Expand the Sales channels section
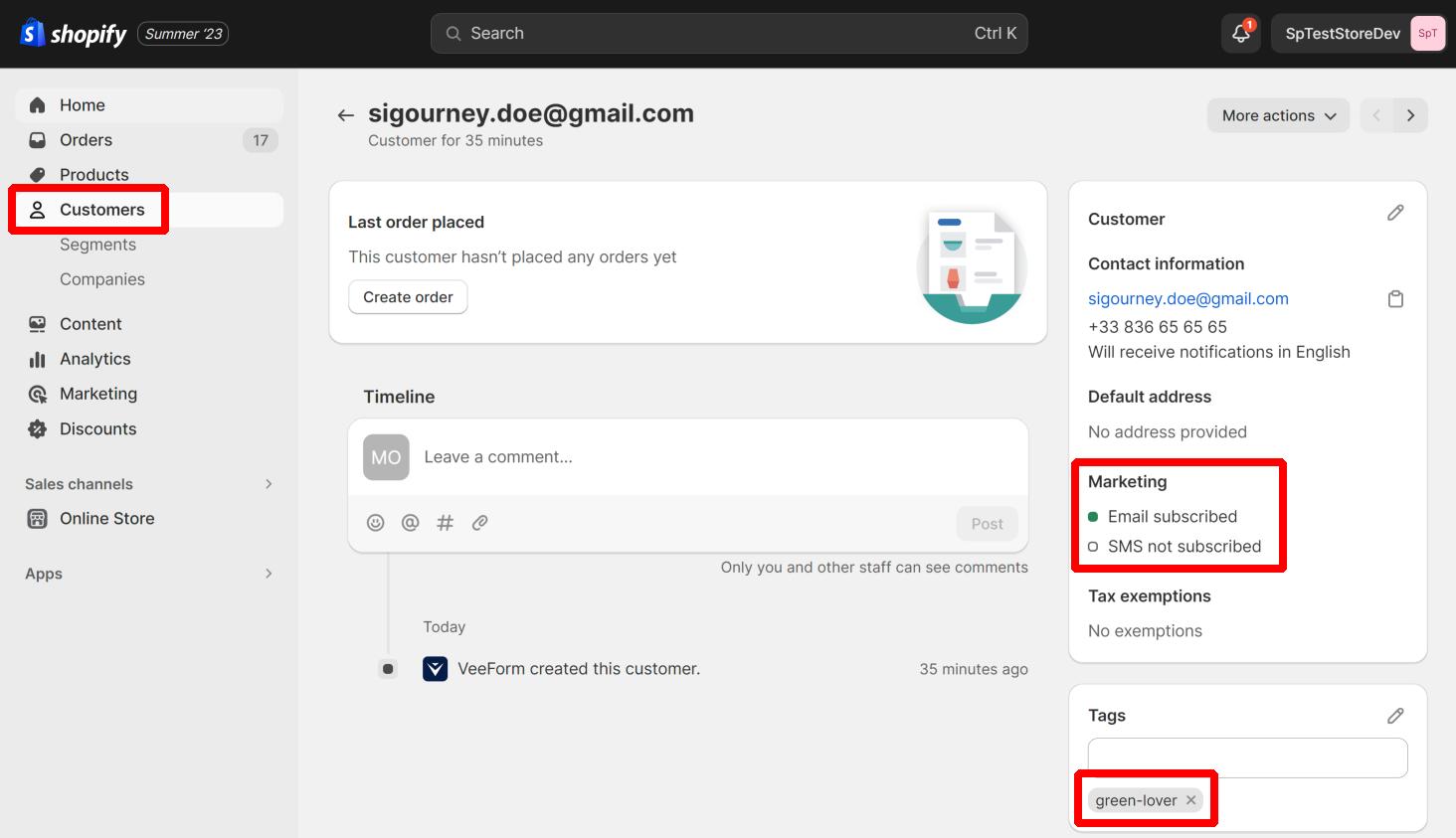 [269, 484]
